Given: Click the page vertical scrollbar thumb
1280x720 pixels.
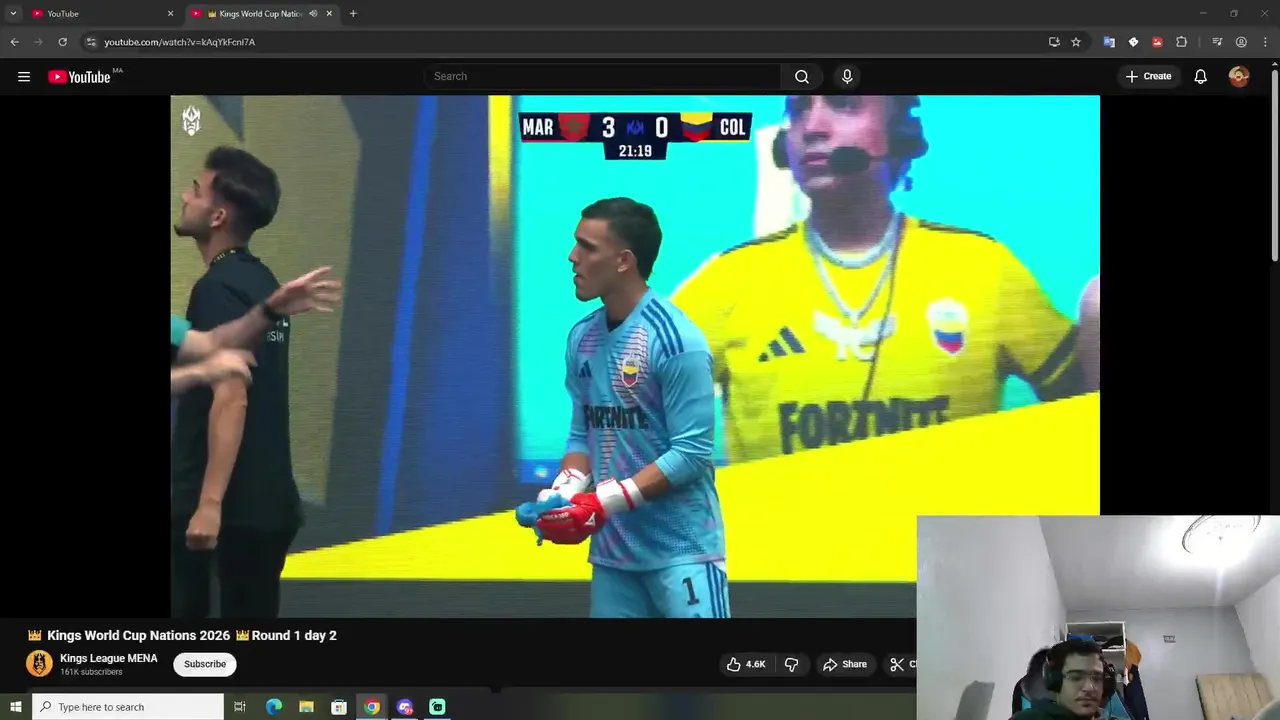Looking at the screenshot, I should [x=1274, y=165].
